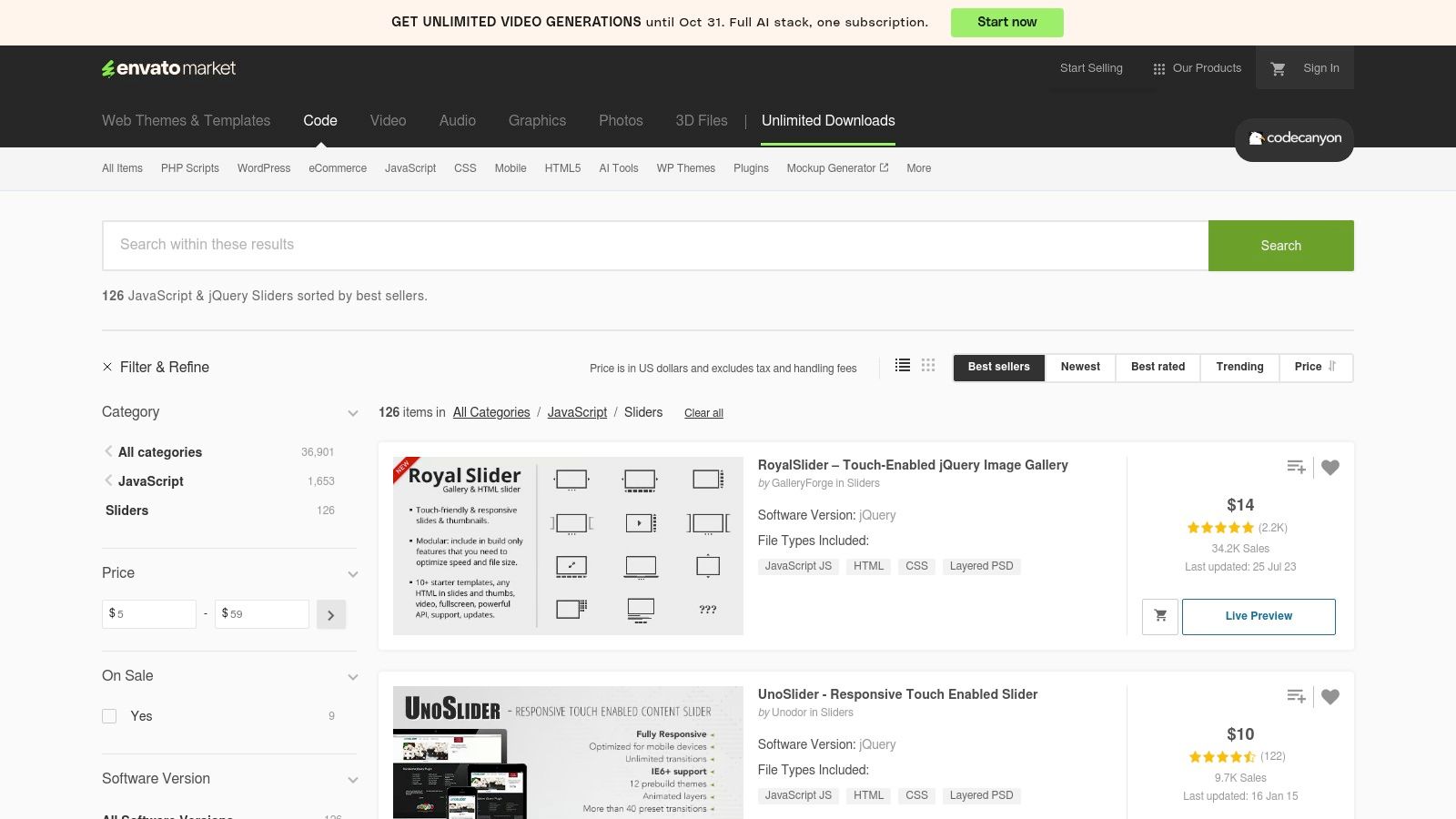Clear all applied filters
This screenshot has height=819, width=1456.
703,412
